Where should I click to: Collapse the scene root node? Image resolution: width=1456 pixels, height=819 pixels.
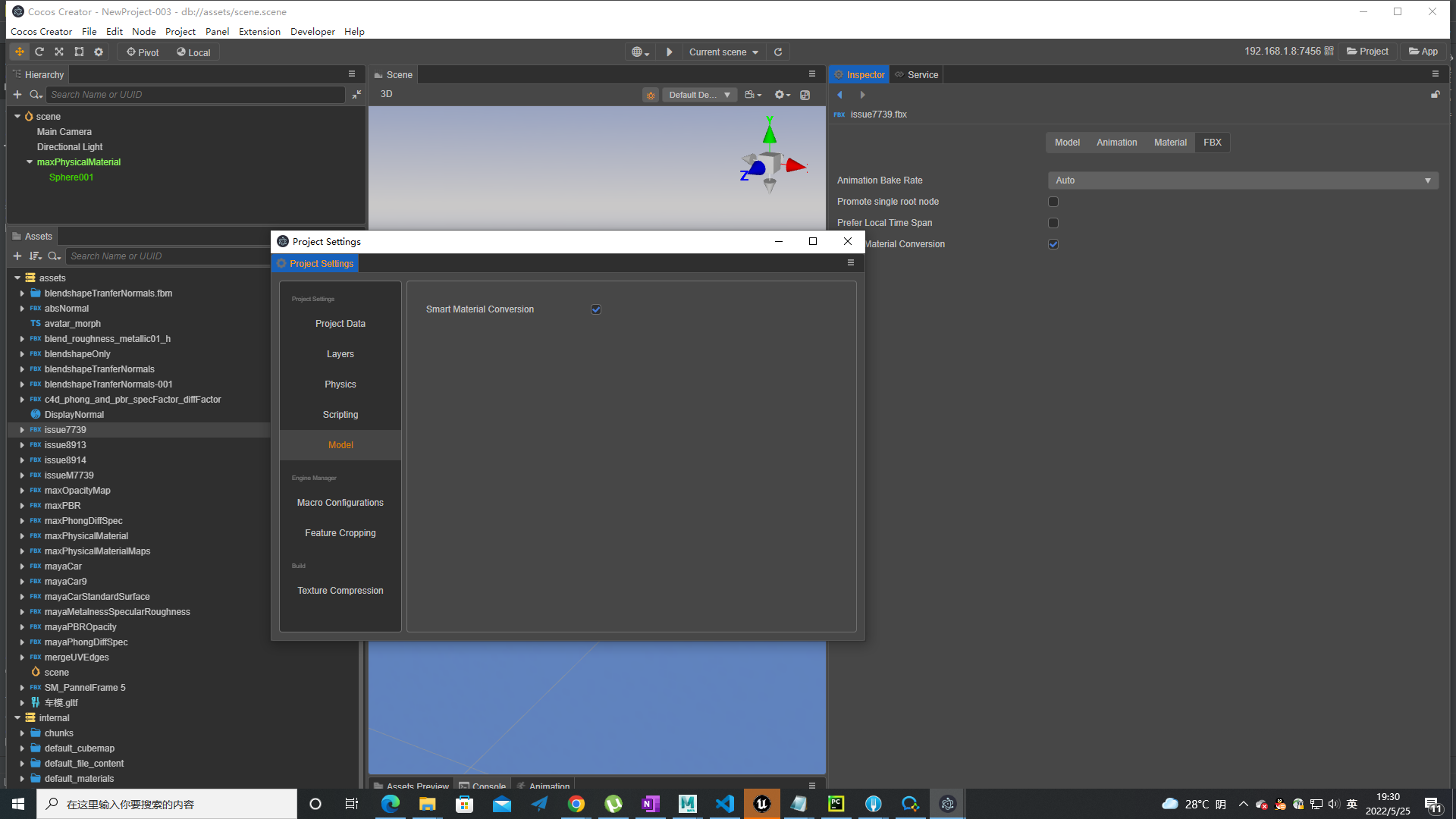17,116
